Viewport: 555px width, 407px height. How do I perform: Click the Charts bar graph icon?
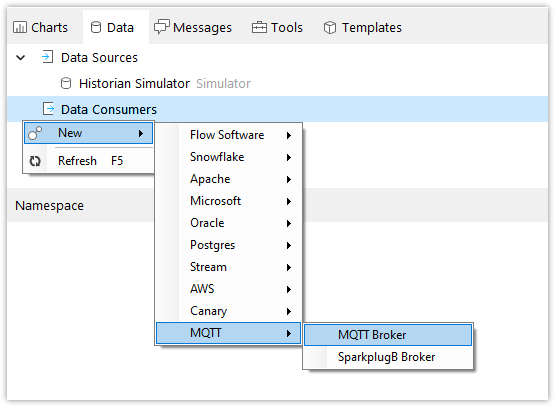(20, 27)
